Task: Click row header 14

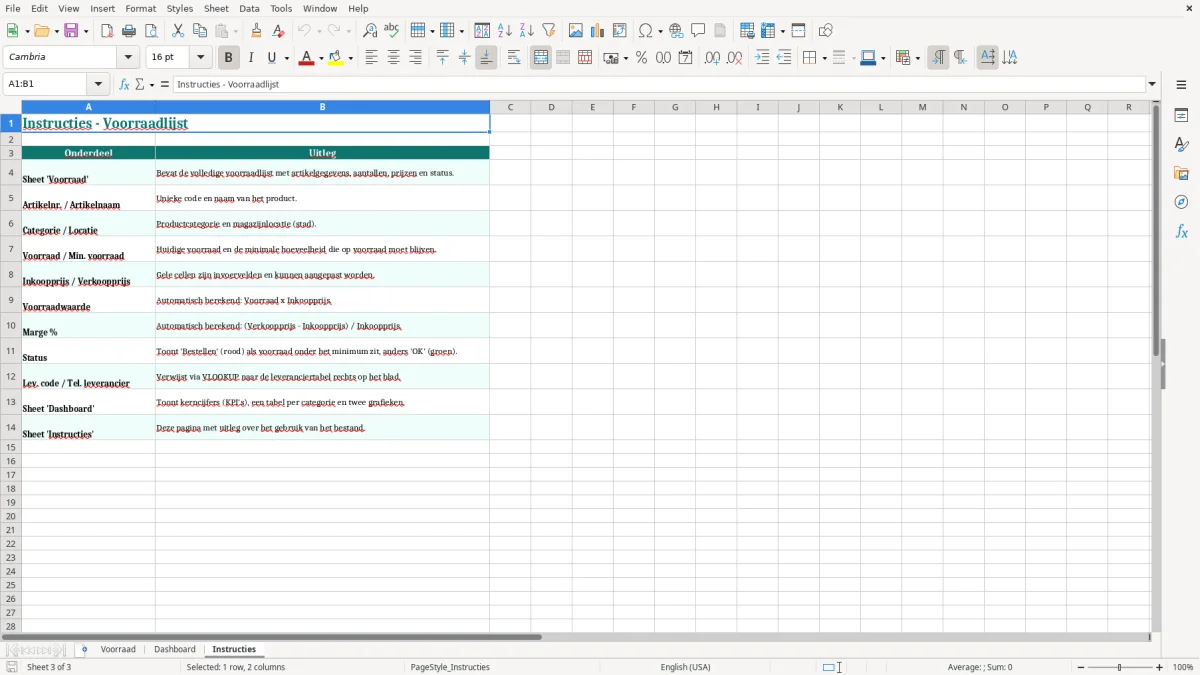Action: [x=11, y=428]
